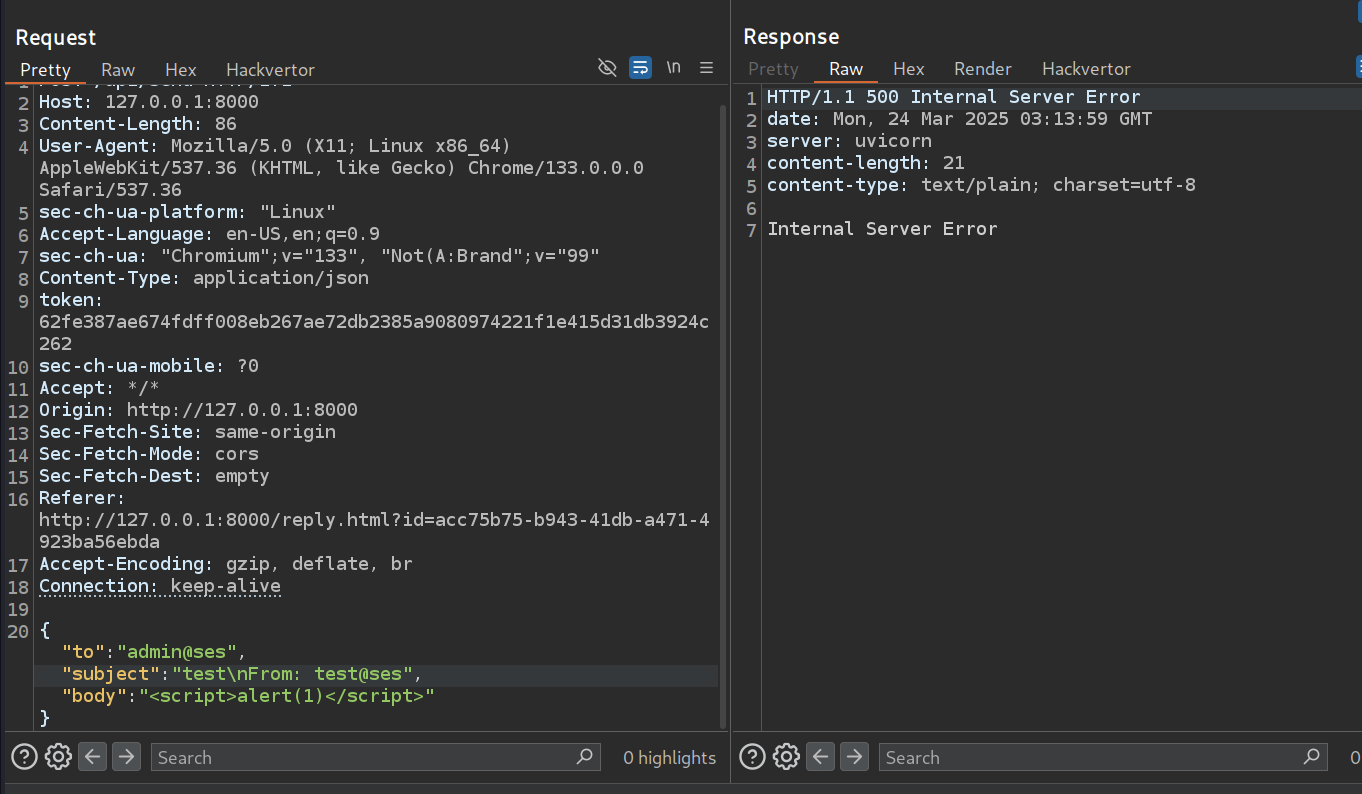Go to previous match in Request search
This screenshot has width=1362, height=794.
pyautogui.click(x=93, y=757)
